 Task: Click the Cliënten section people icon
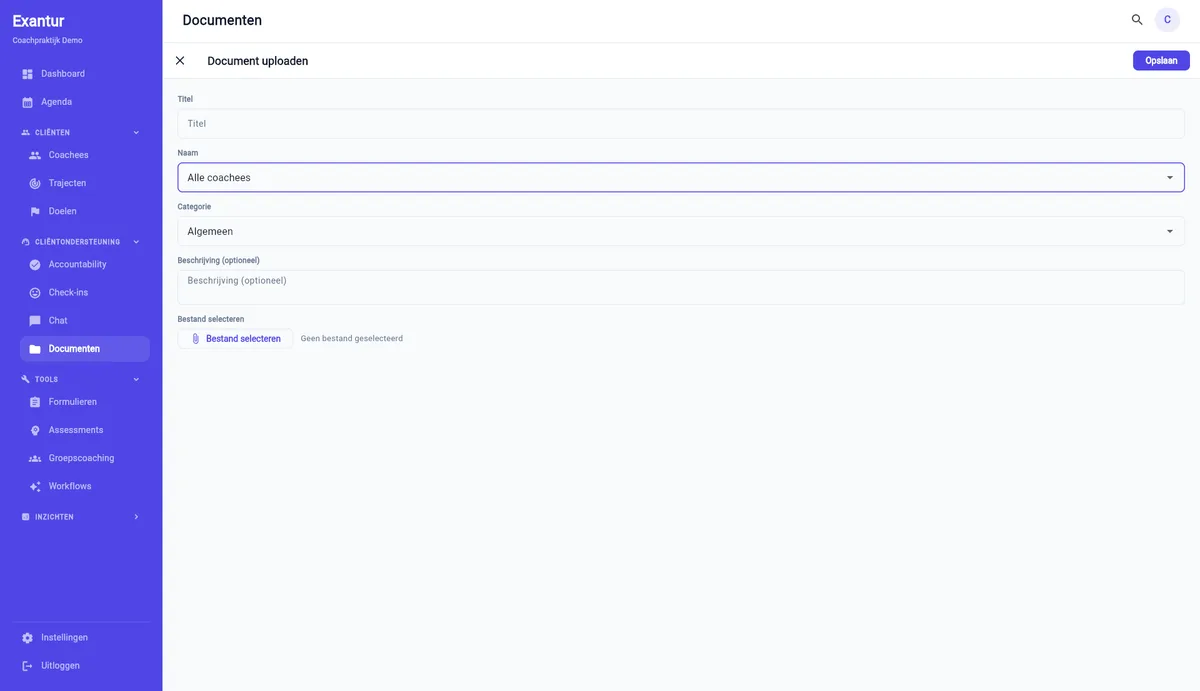click(26, 133)
